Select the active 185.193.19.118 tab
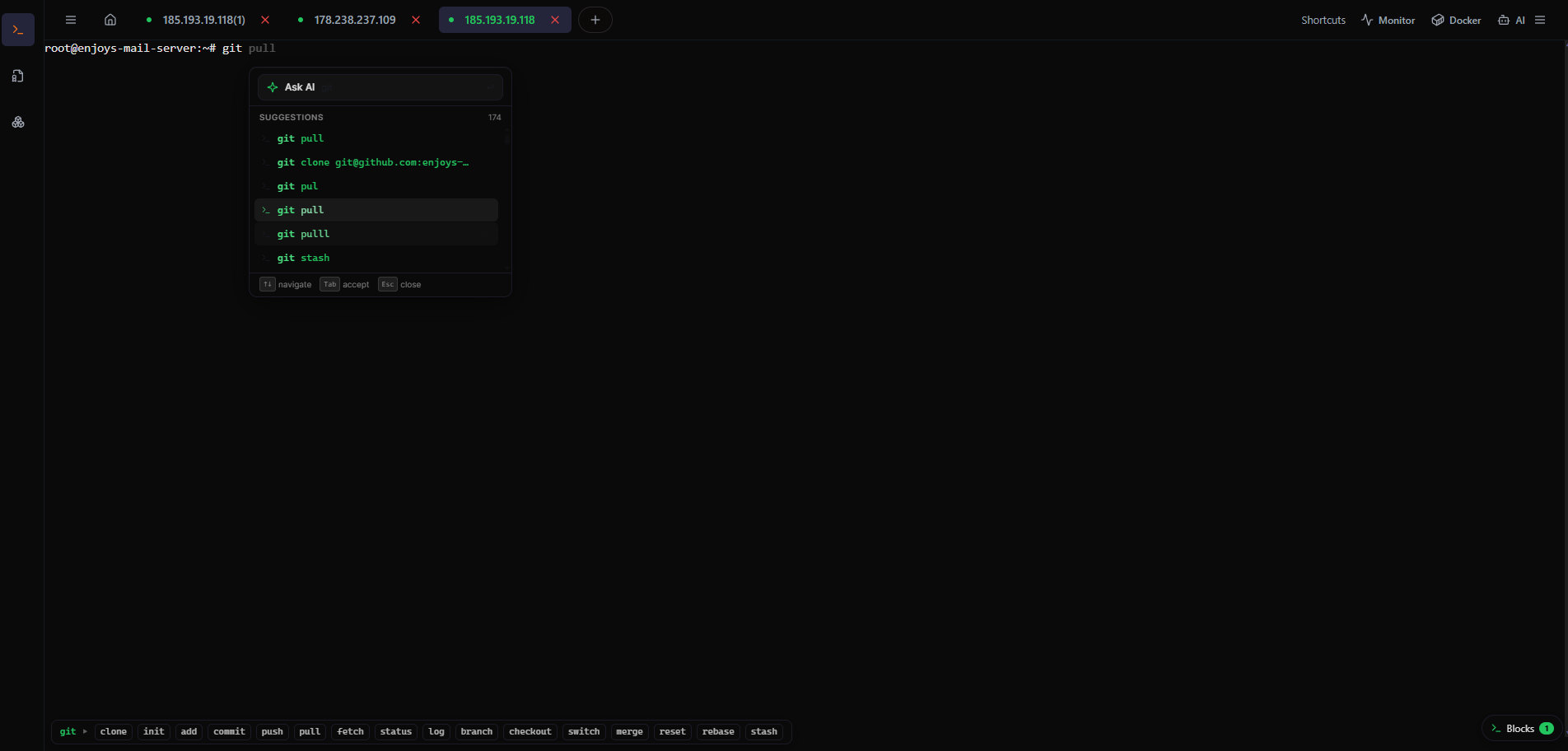This screenshot has width=1568, height=751. (499, 20)
